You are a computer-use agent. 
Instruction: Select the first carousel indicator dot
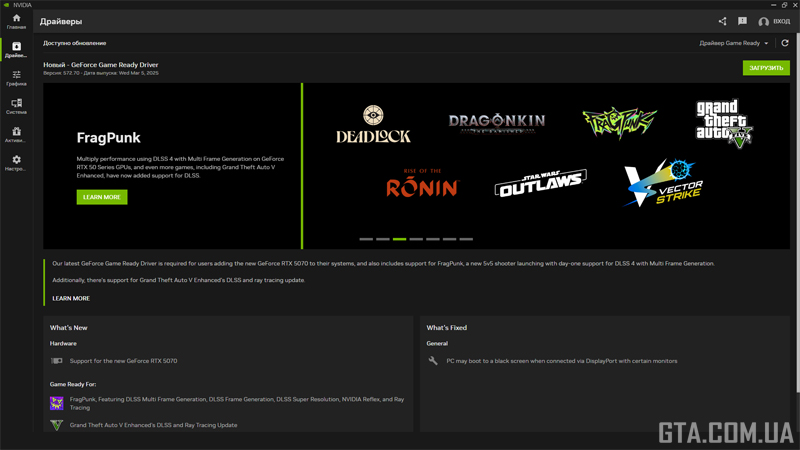point(366,239)
